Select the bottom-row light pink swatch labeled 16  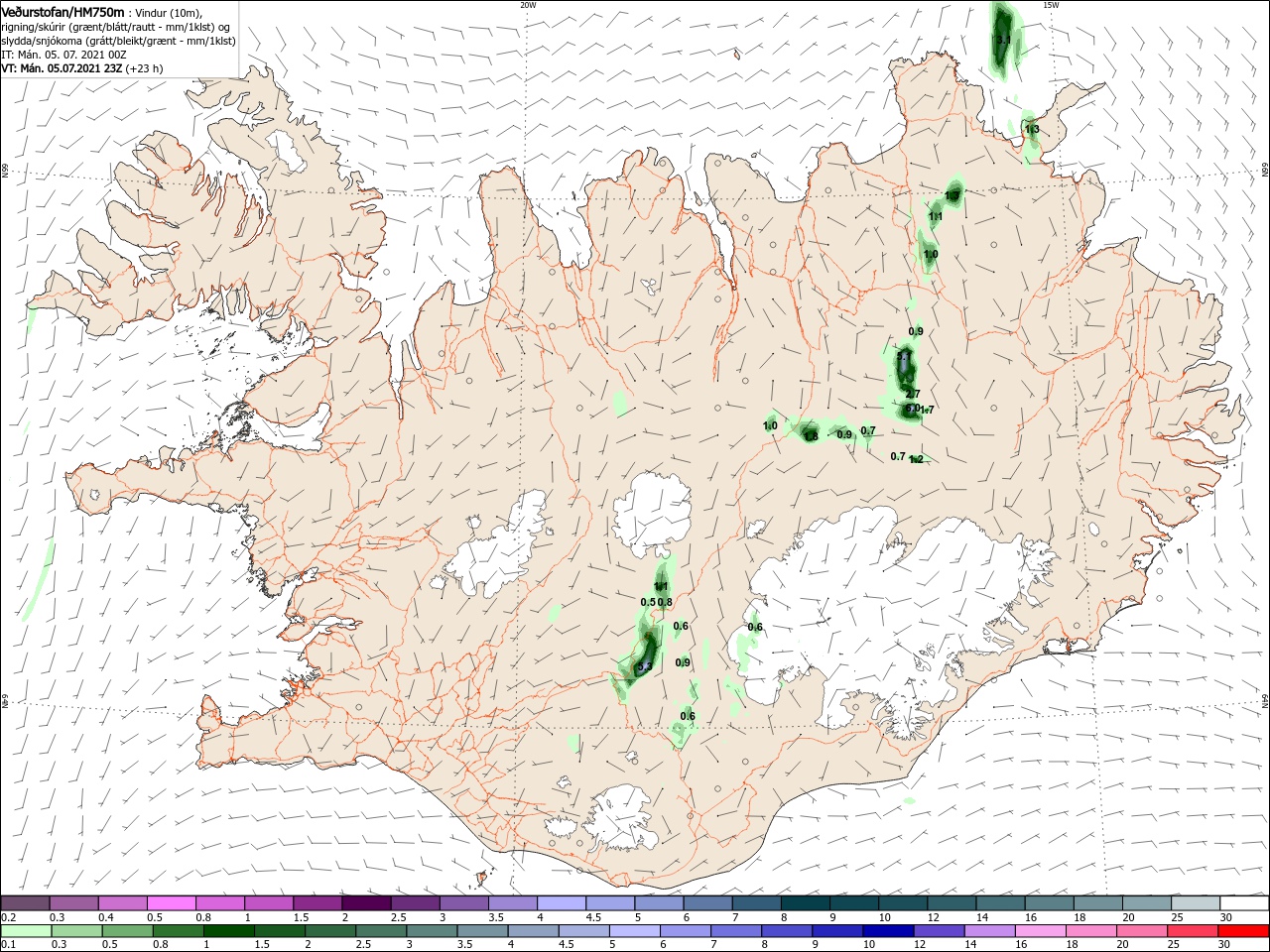pyautogui.click(x=1041, y=931)
